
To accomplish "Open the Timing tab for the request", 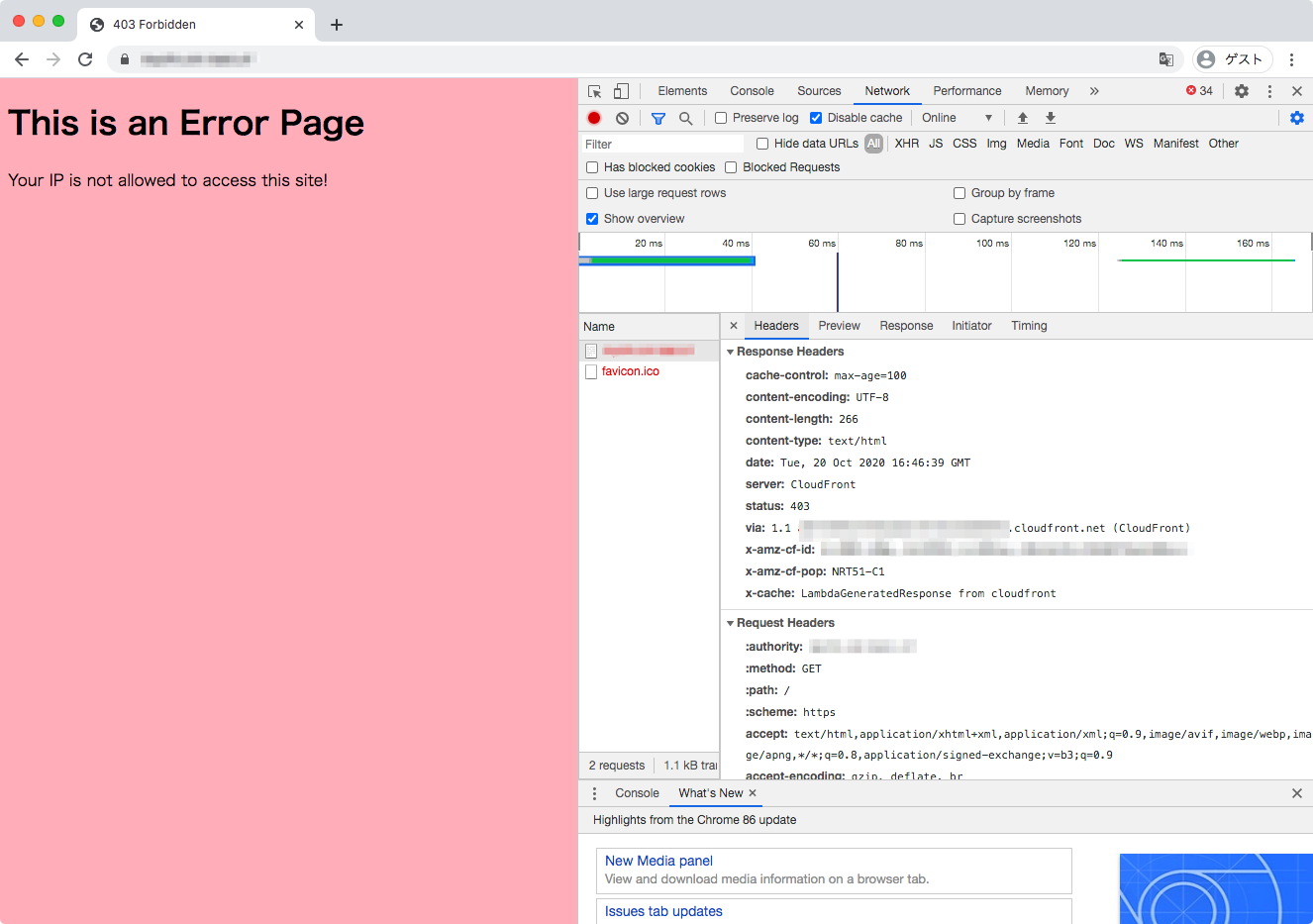I will coord(1028,325).
